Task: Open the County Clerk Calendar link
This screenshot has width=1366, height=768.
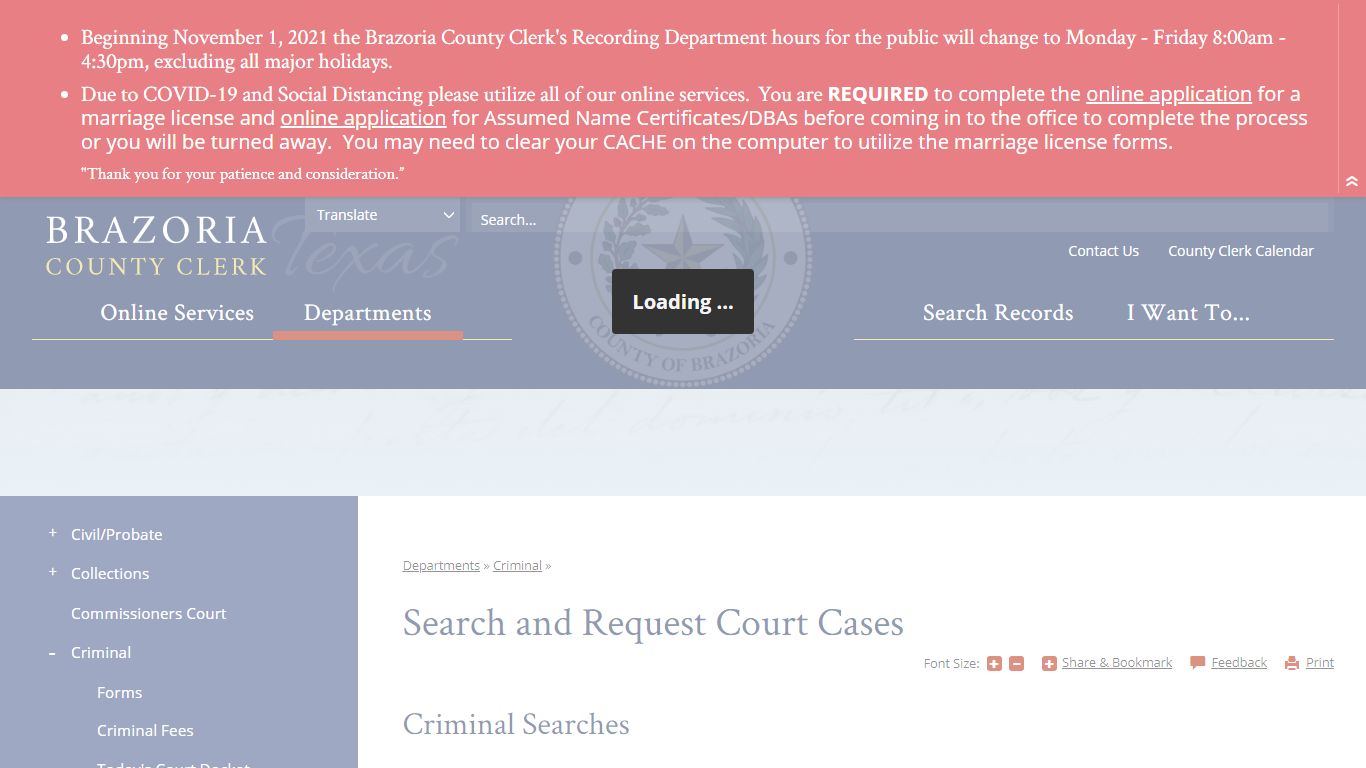Action: 1241,251
